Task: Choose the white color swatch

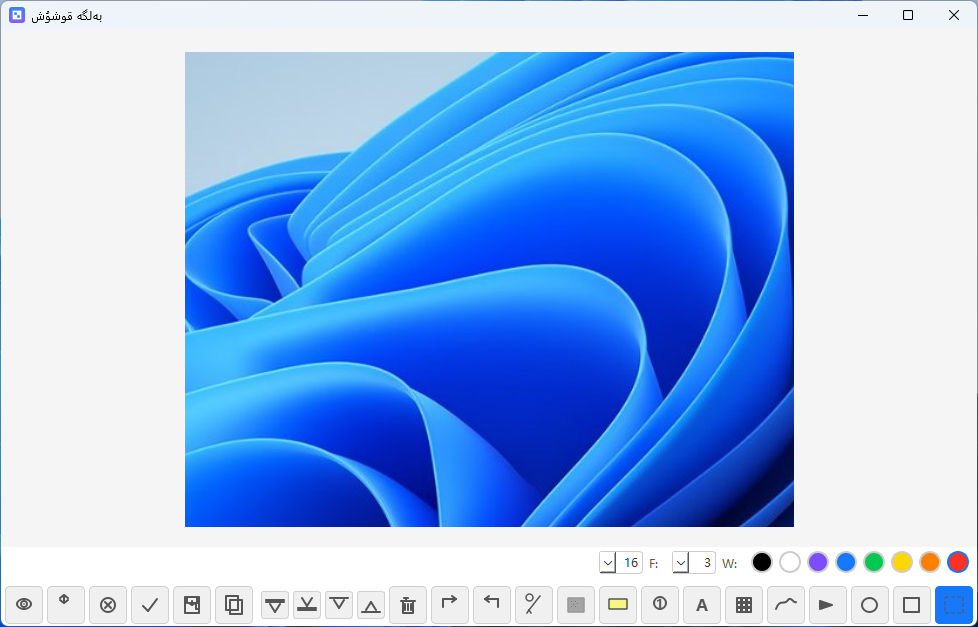Action: 790,562
